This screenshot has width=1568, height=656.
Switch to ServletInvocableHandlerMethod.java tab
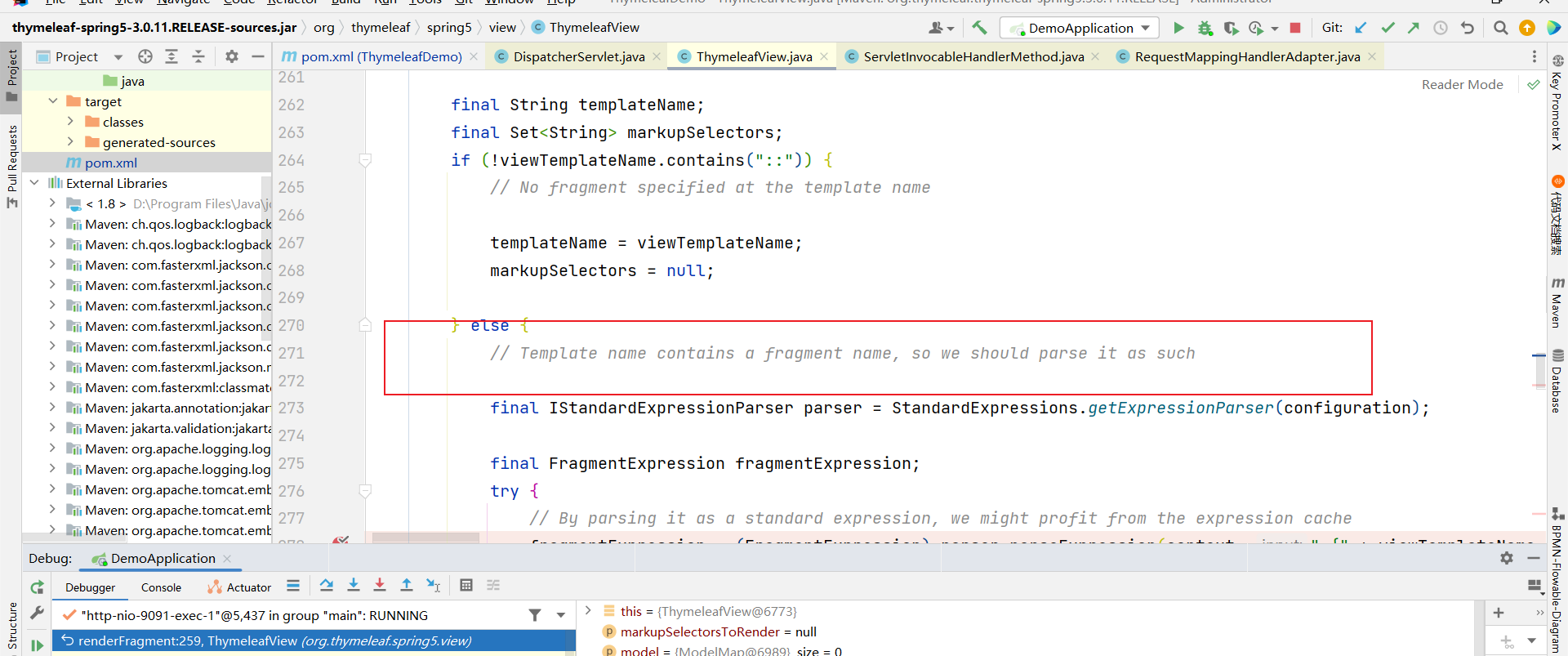(x=973, y=56)
